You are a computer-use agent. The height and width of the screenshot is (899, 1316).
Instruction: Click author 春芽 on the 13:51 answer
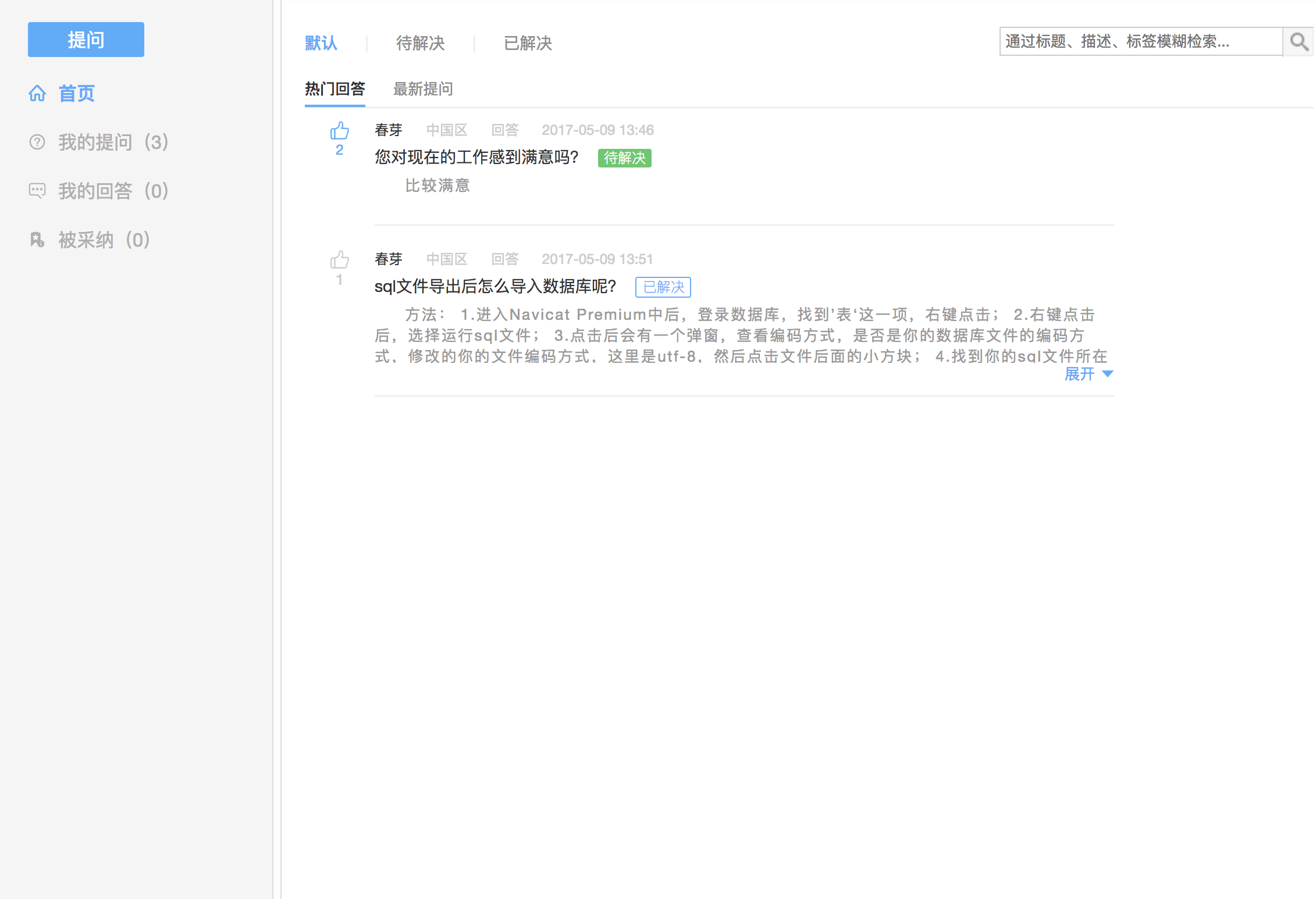pyautogui.click(x=389, y=259)
